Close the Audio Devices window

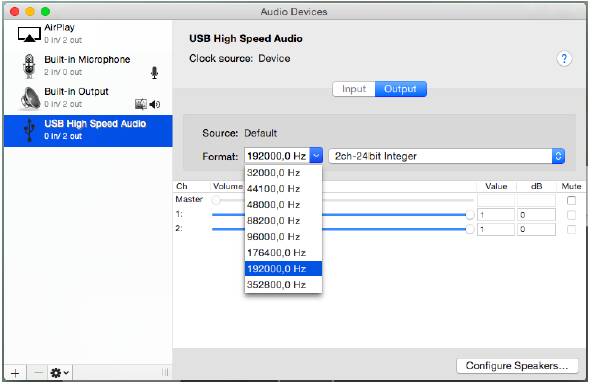coord(14,11)
